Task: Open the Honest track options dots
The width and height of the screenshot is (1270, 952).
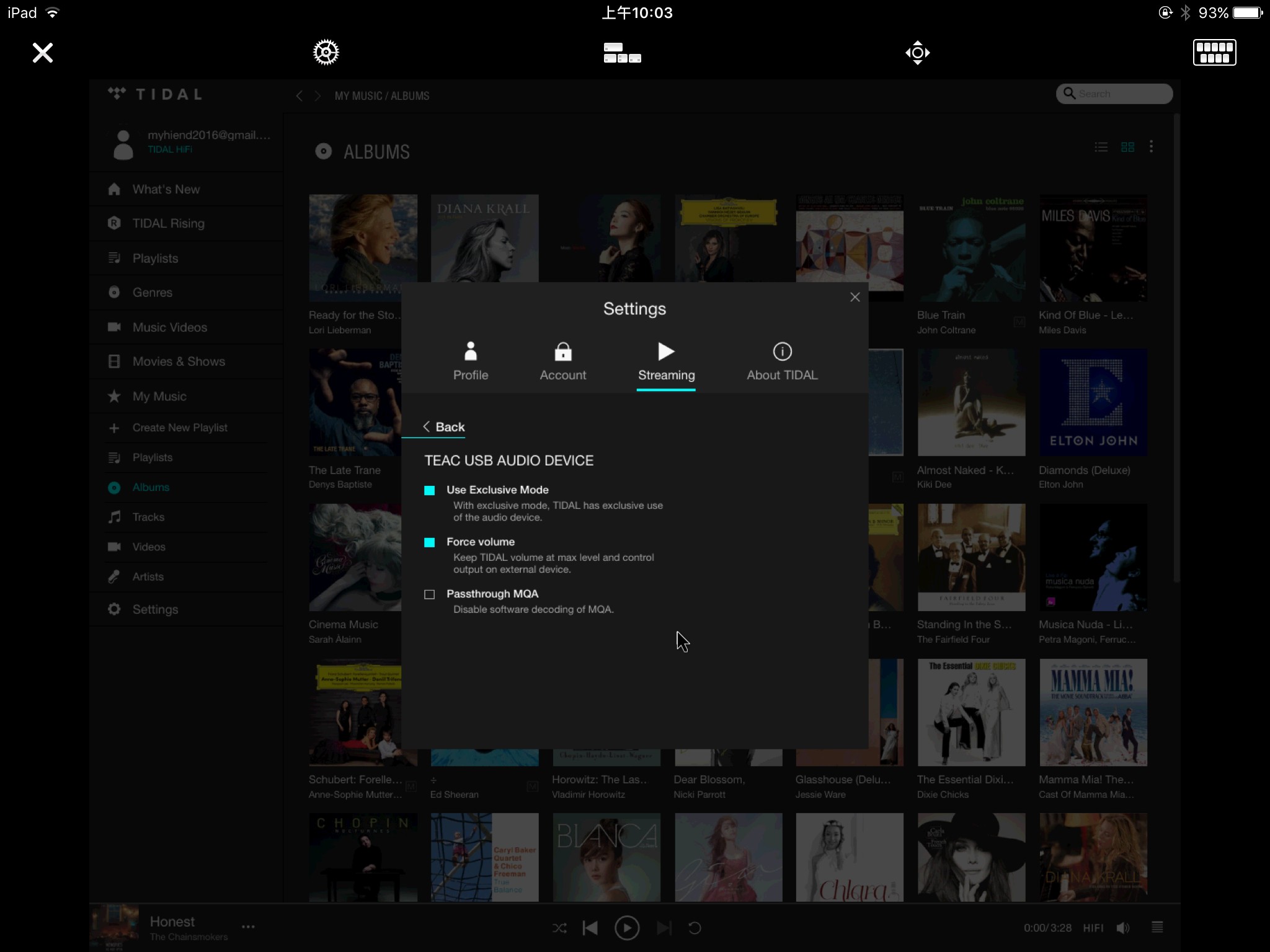Action: tap(248, 927)
